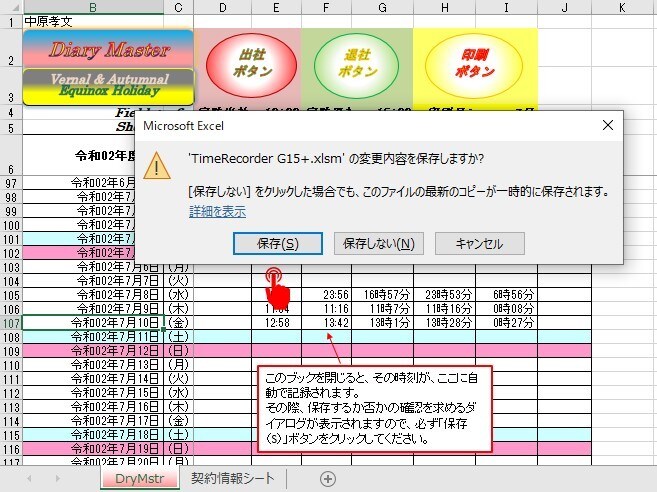This screenshot has height=492, width=657.
Task: Click the (日) weekday cell in row 109
Action: [178, 351]
